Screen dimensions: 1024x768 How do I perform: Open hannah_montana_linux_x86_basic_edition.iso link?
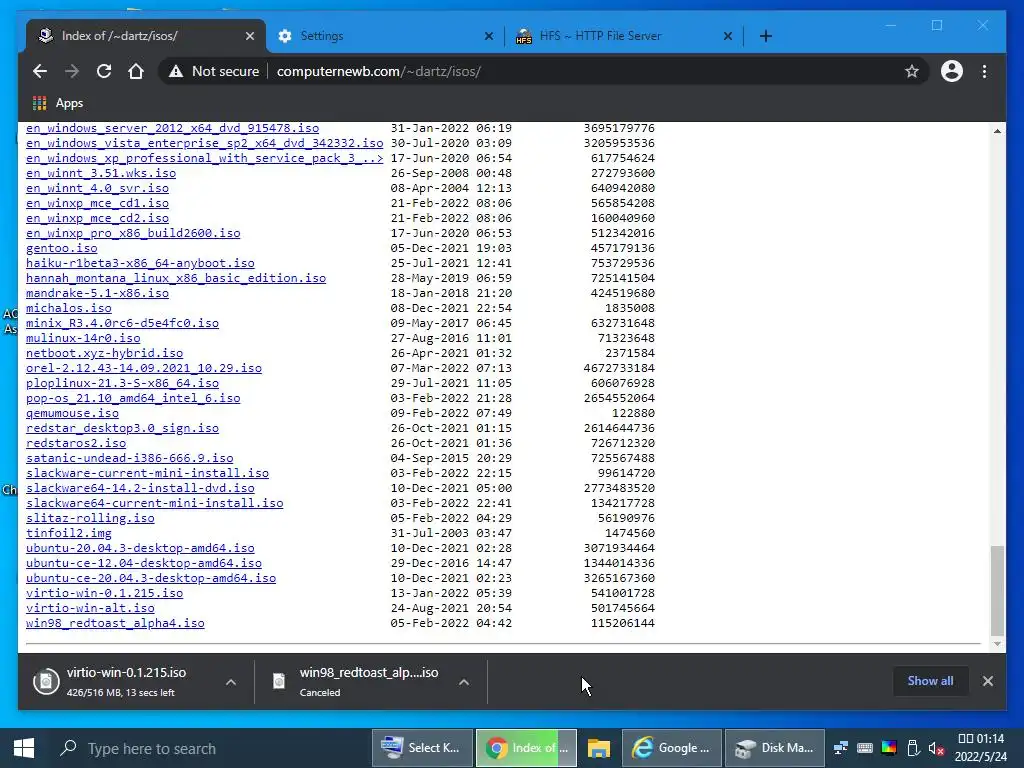click(176, 278)
